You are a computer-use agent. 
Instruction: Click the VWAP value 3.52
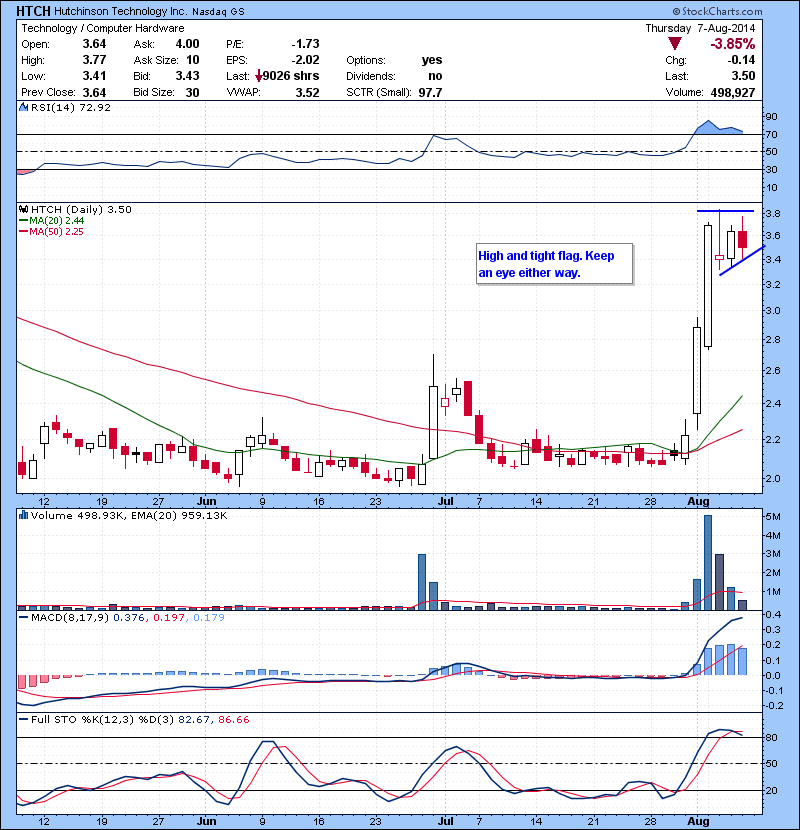pos(308,93)
